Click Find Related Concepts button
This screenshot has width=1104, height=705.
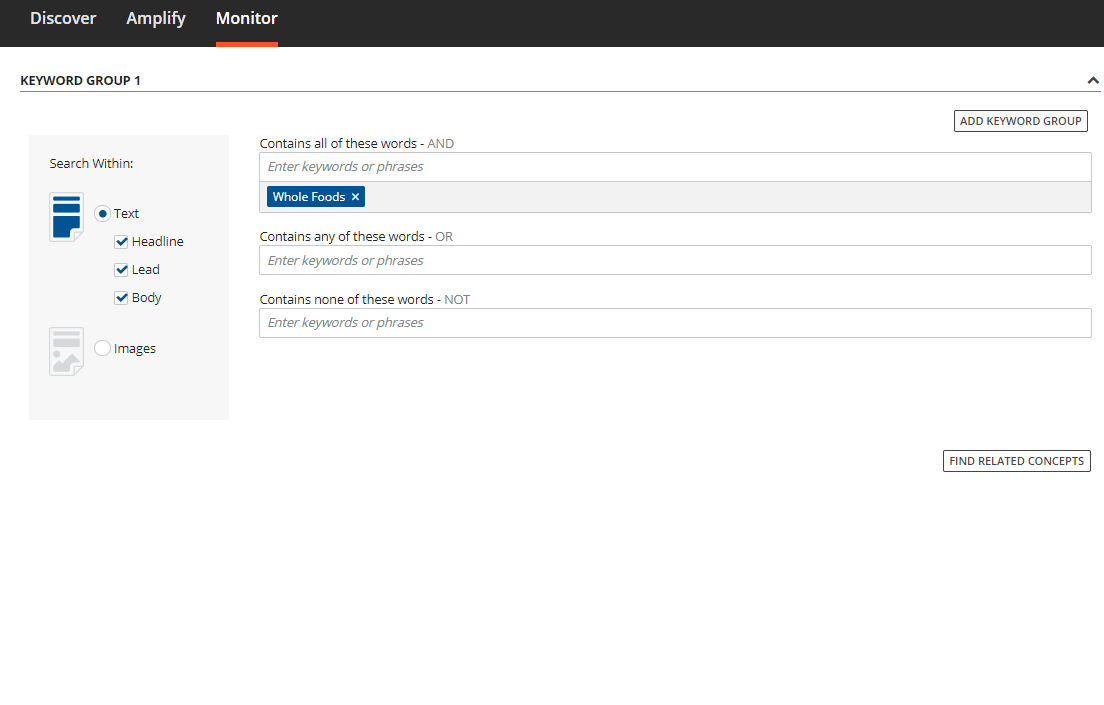(x=1016, y=461)
